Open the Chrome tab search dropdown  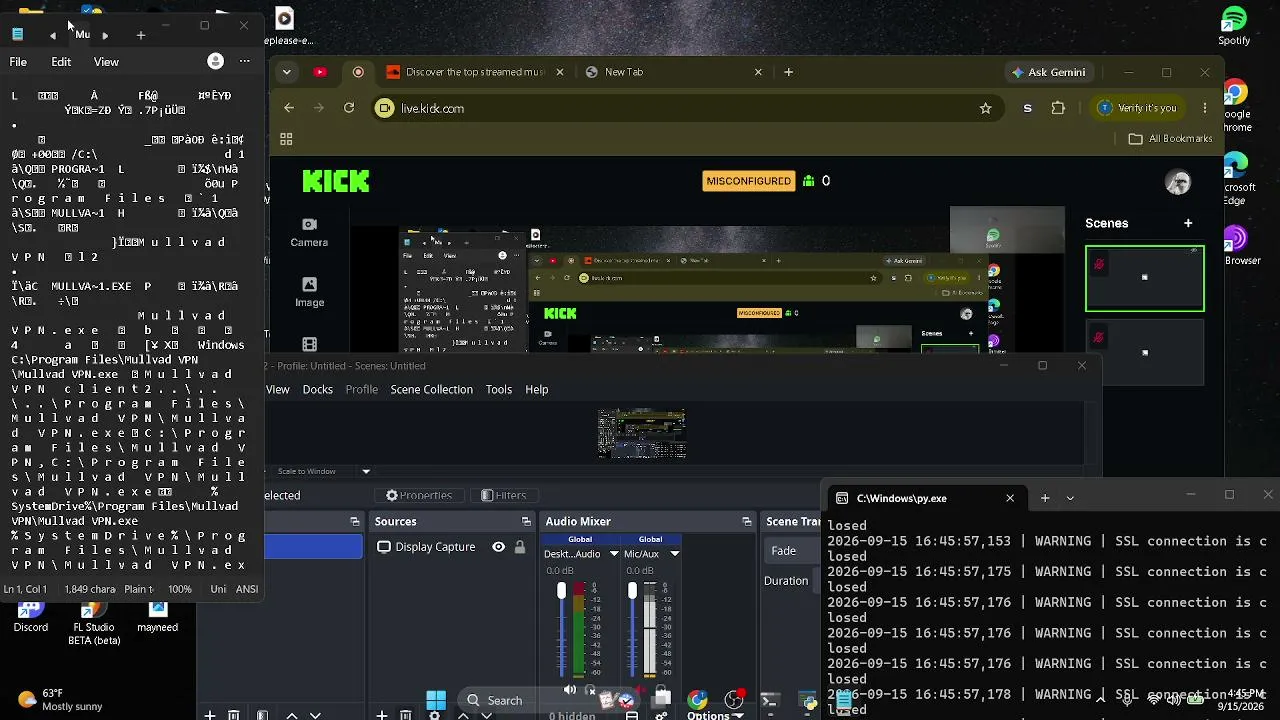287,72
